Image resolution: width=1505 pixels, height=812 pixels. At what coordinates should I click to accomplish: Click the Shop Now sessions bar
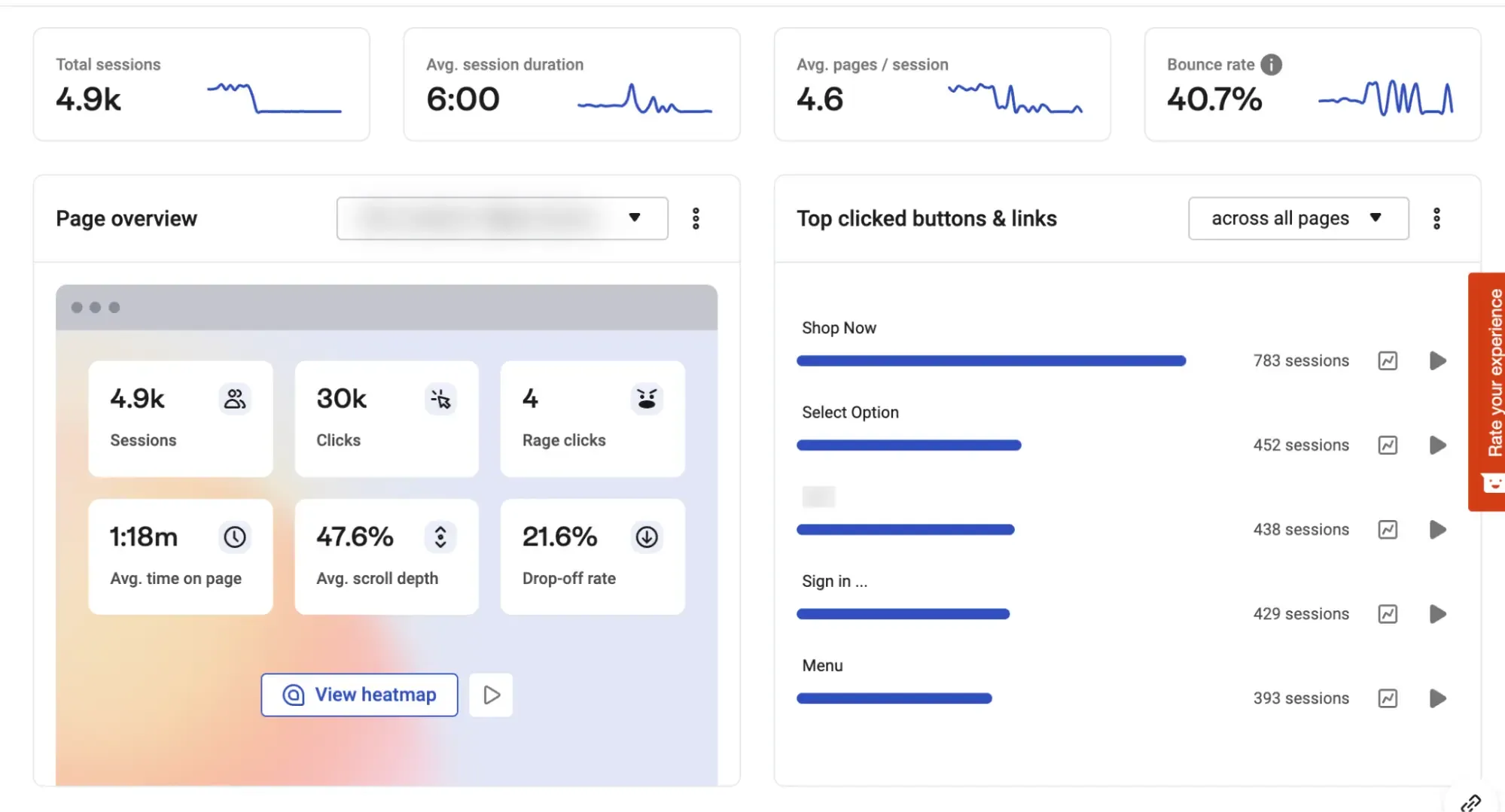tap(991, 361)
